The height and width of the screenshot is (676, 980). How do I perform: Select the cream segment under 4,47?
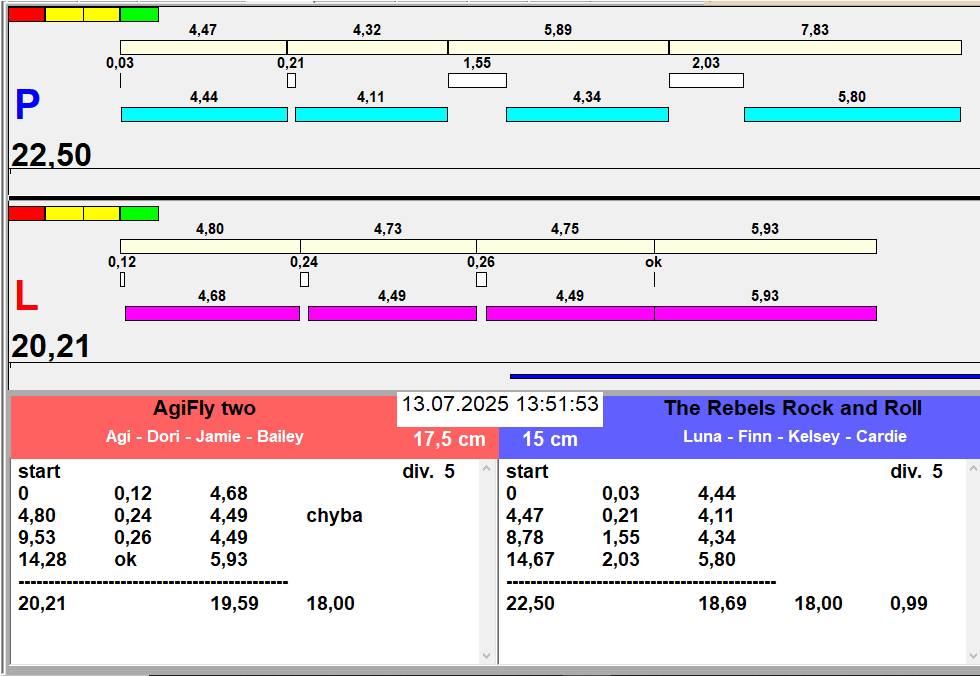[x=204, y=47]
